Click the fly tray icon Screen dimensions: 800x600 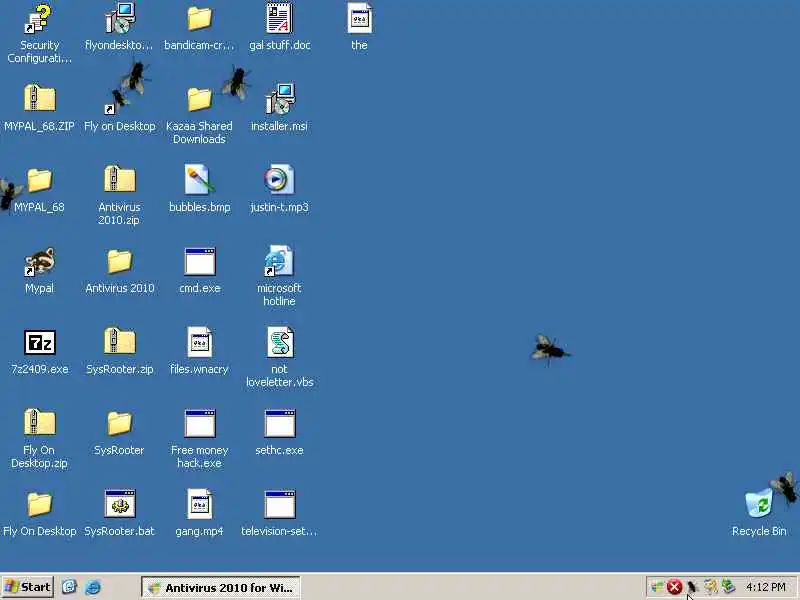[692, 587]
